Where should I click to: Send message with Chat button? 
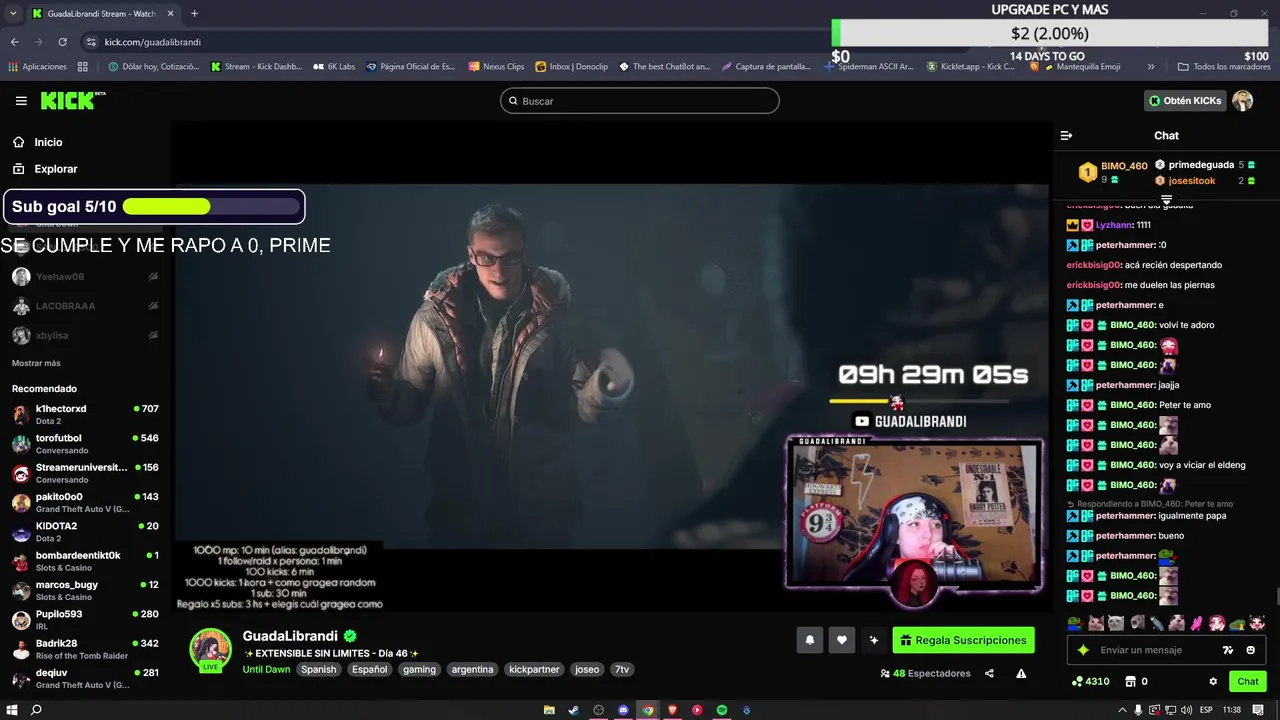tap(1248, 681)
